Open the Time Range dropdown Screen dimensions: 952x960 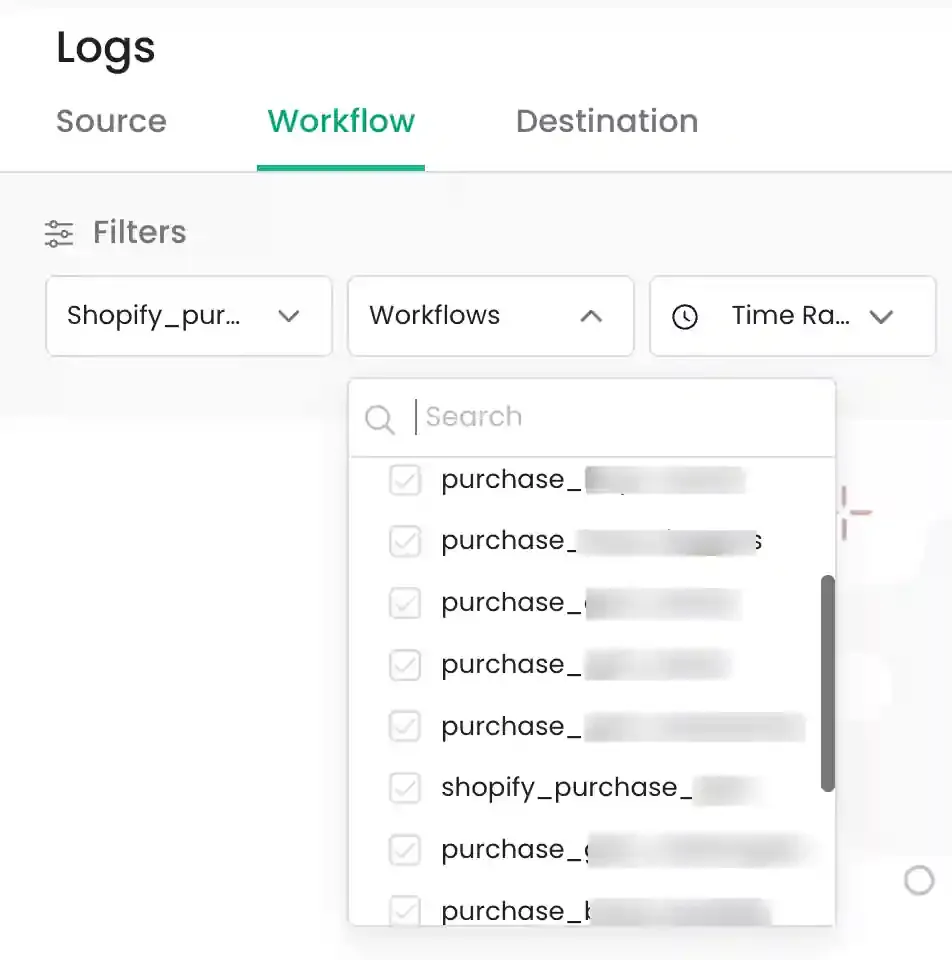click(x=793, y=316)
